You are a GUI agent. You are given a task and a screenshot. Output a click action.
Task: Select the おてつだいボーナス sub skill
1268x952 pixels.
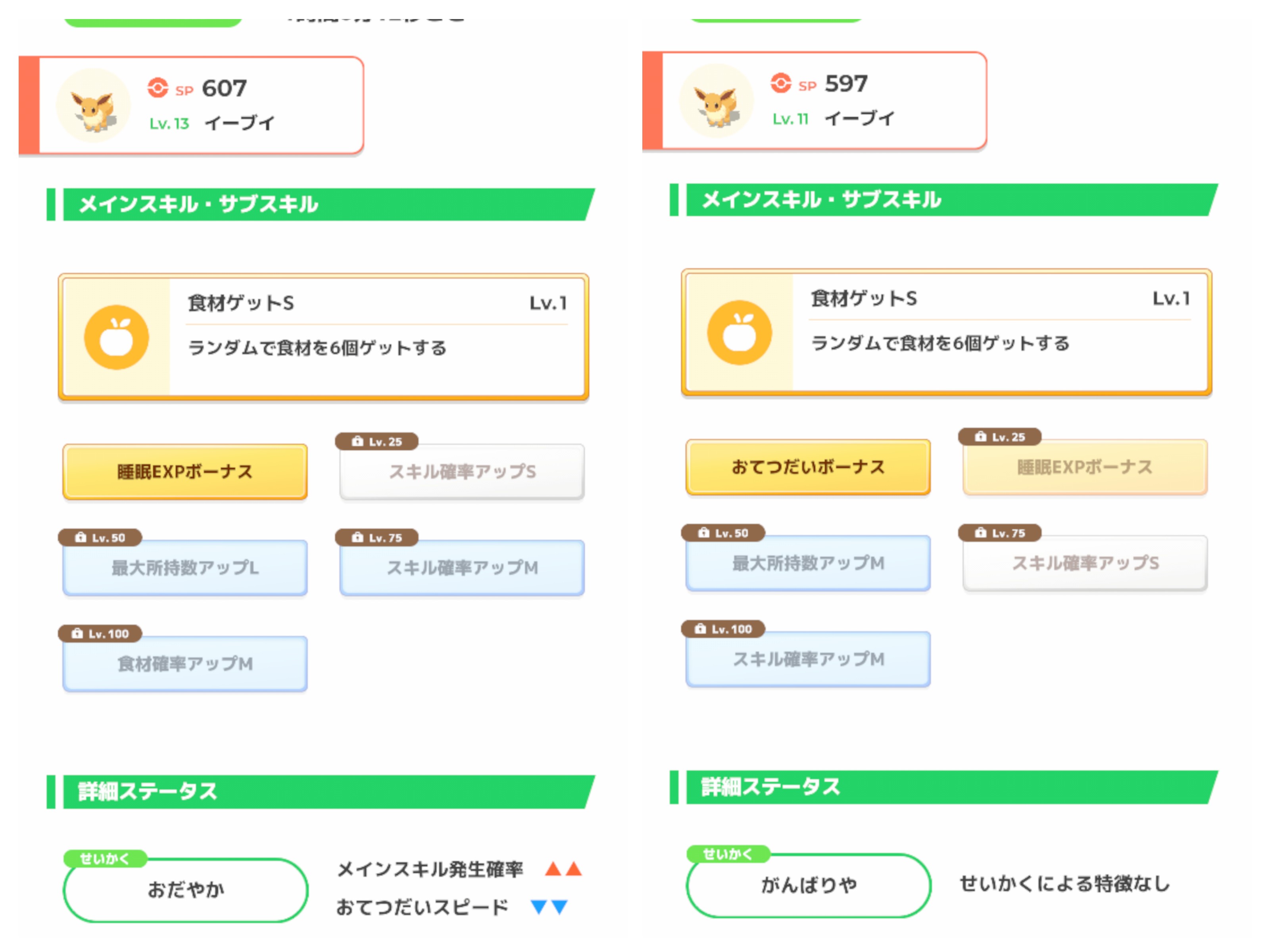[808, 467]
